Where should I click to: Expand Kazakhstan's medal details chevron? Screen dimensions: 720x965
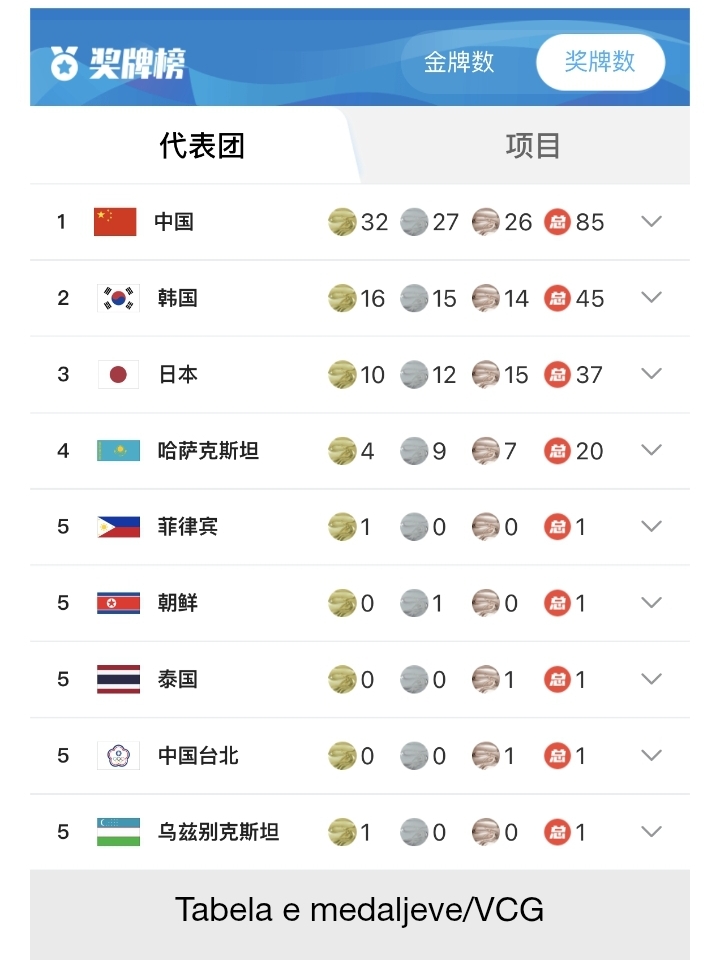coord(652,450)
